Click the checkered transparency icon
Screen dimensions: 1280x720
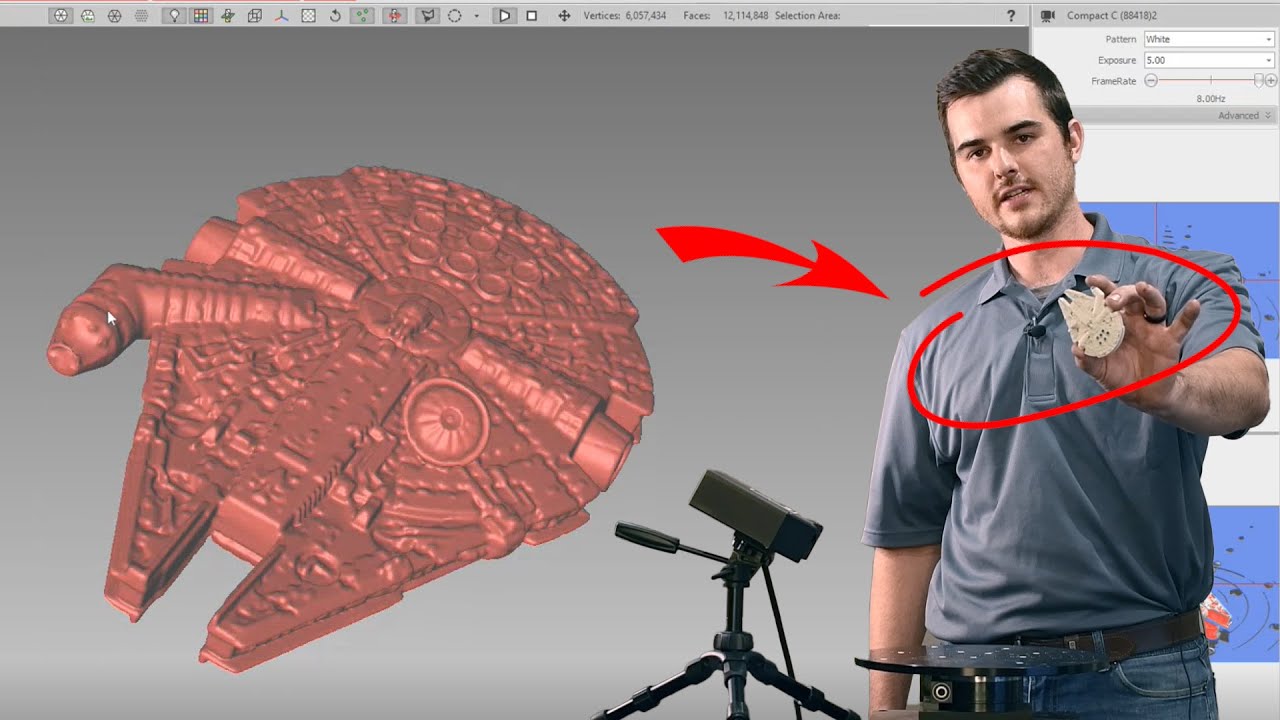tap(308, 16)
